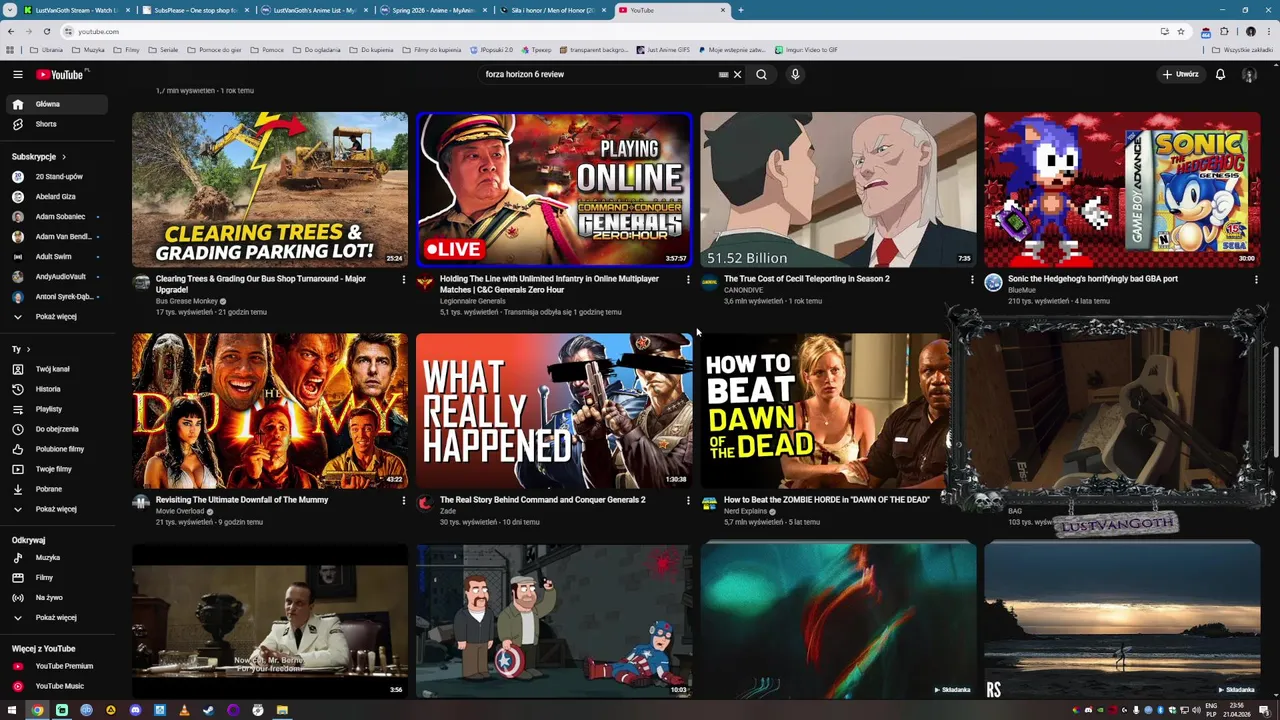Open Muzyka under Odkrywaj

56,557
